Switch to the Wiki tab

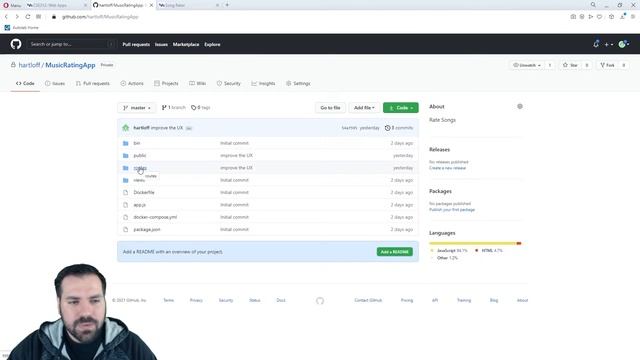coord(198,83)
